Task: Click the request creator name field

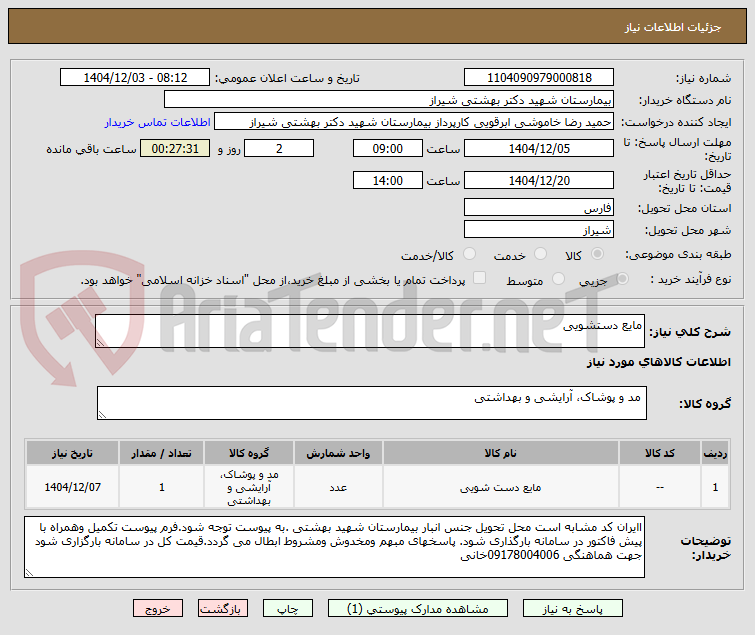Action: click(x=414, y=121)
